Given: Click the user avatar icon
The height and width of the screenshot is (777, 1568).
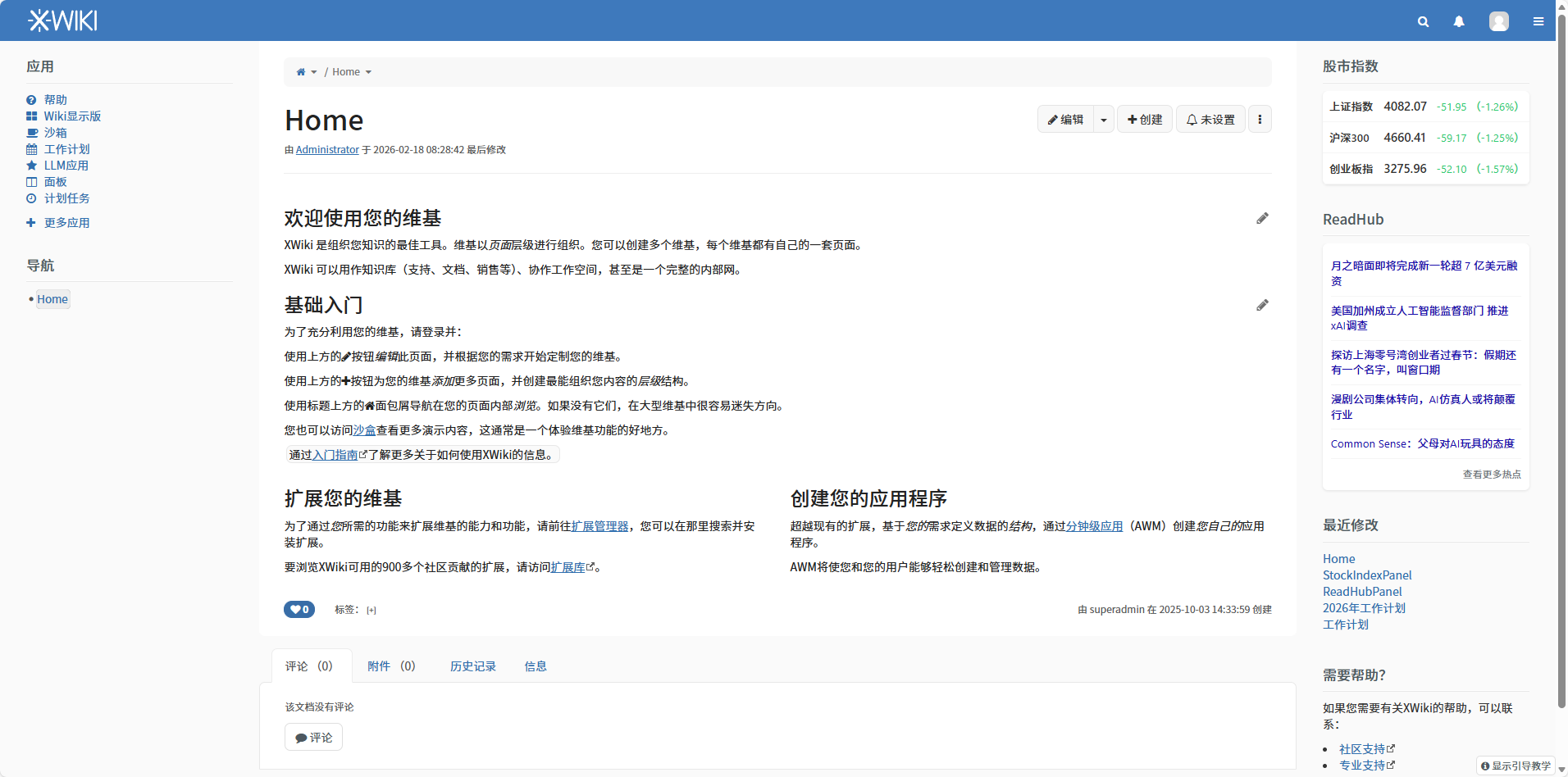Looking at the screenshot, I should coord(1498,22).
